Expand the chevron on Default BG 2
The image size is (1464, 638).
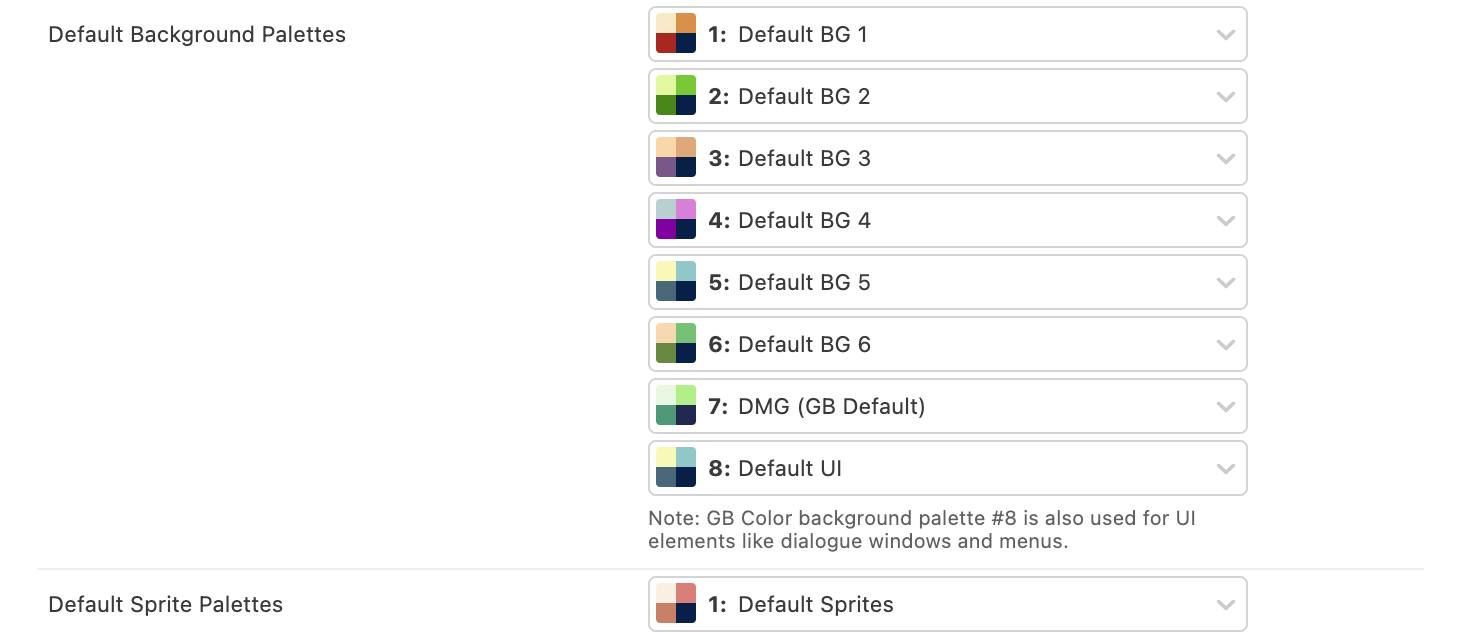click(x=1225, y=97)
